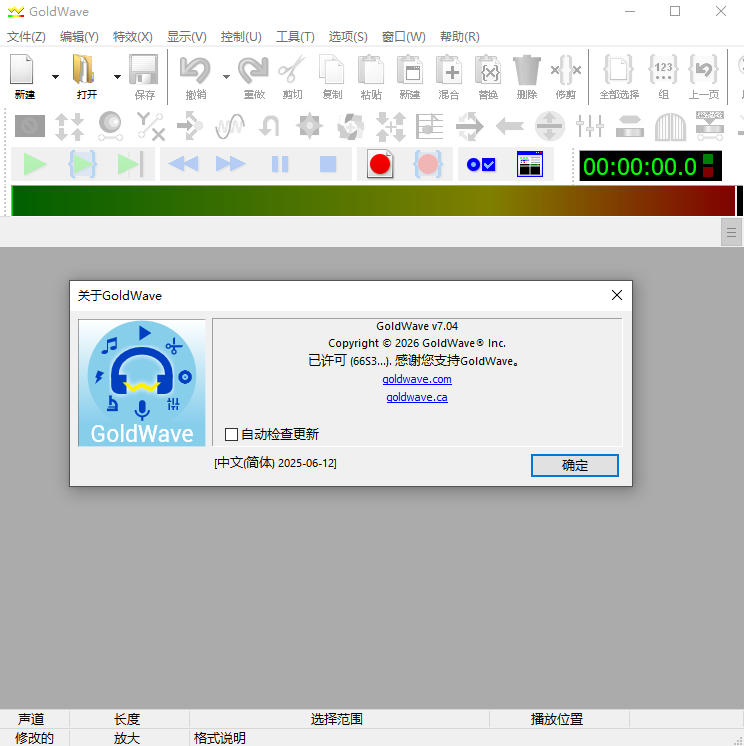Enable the 自动检查更新 checkbox
Viewport: 744px width, 746px height.
click(x=231, y=434)
